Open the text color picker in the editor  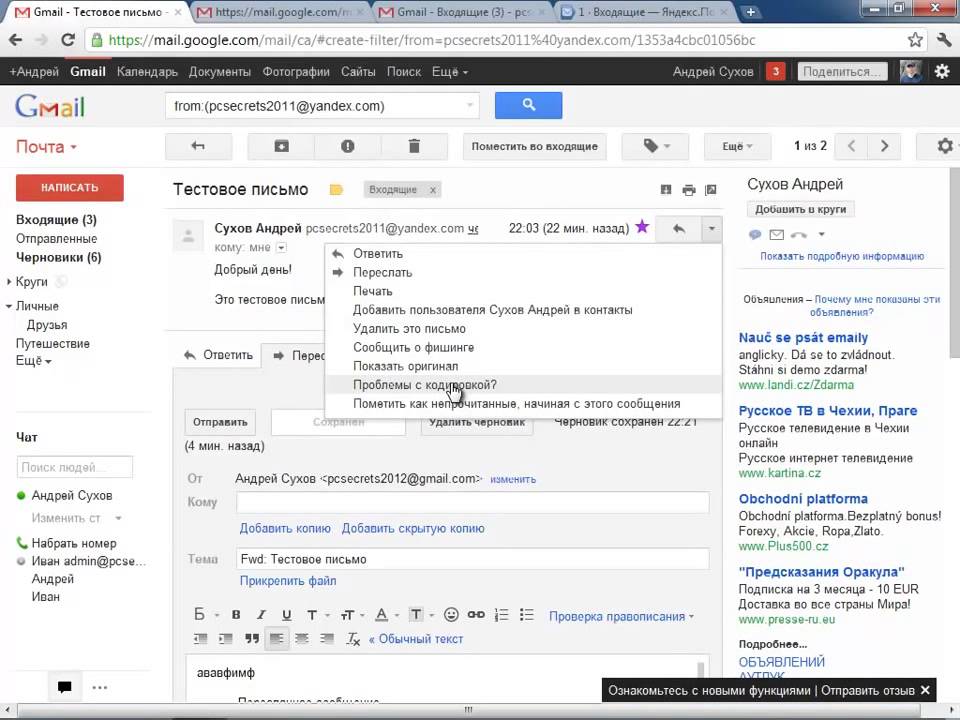383,615
